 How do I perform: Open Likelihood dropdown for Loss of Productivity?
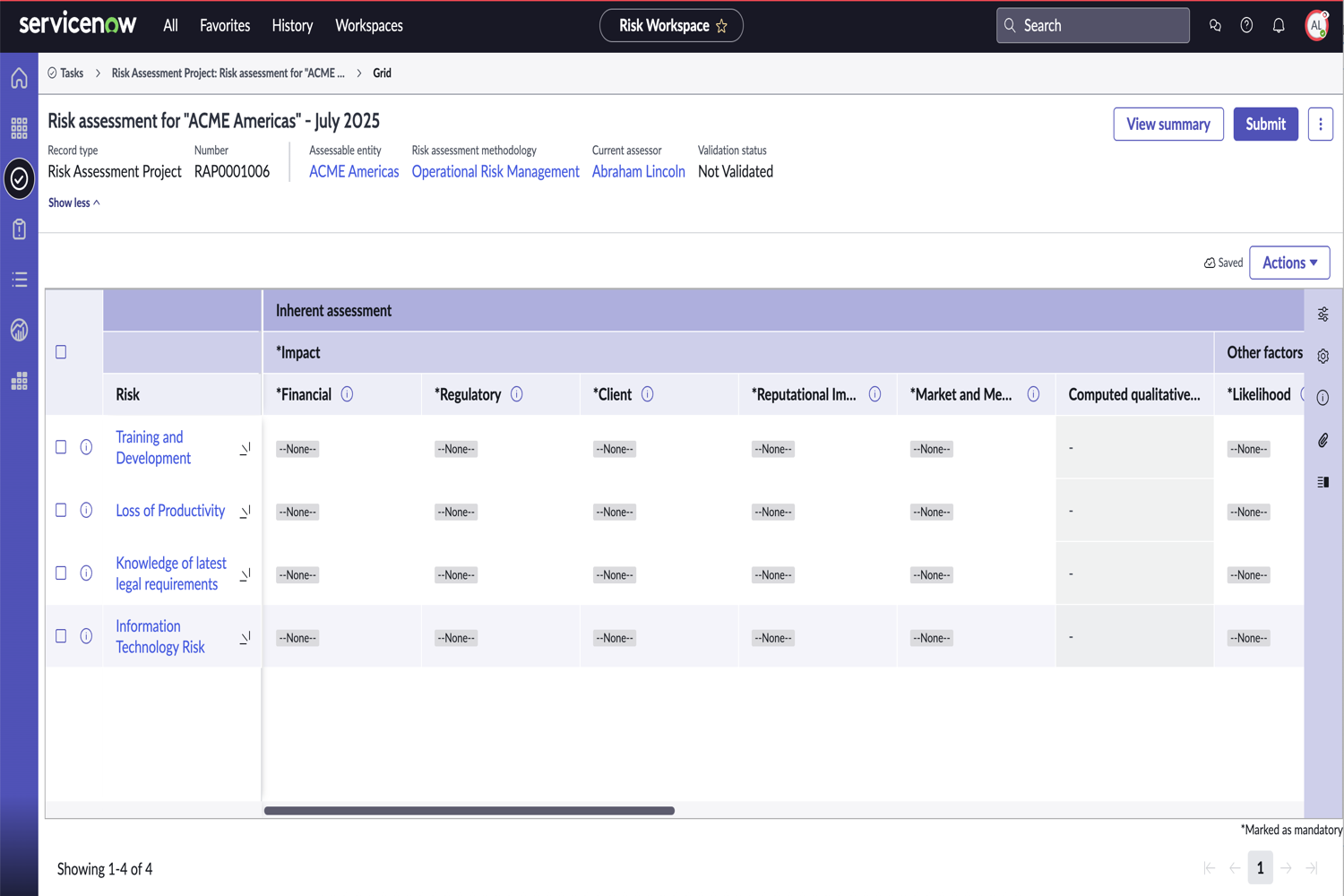pyautogui.click(x=1249, y=513)
